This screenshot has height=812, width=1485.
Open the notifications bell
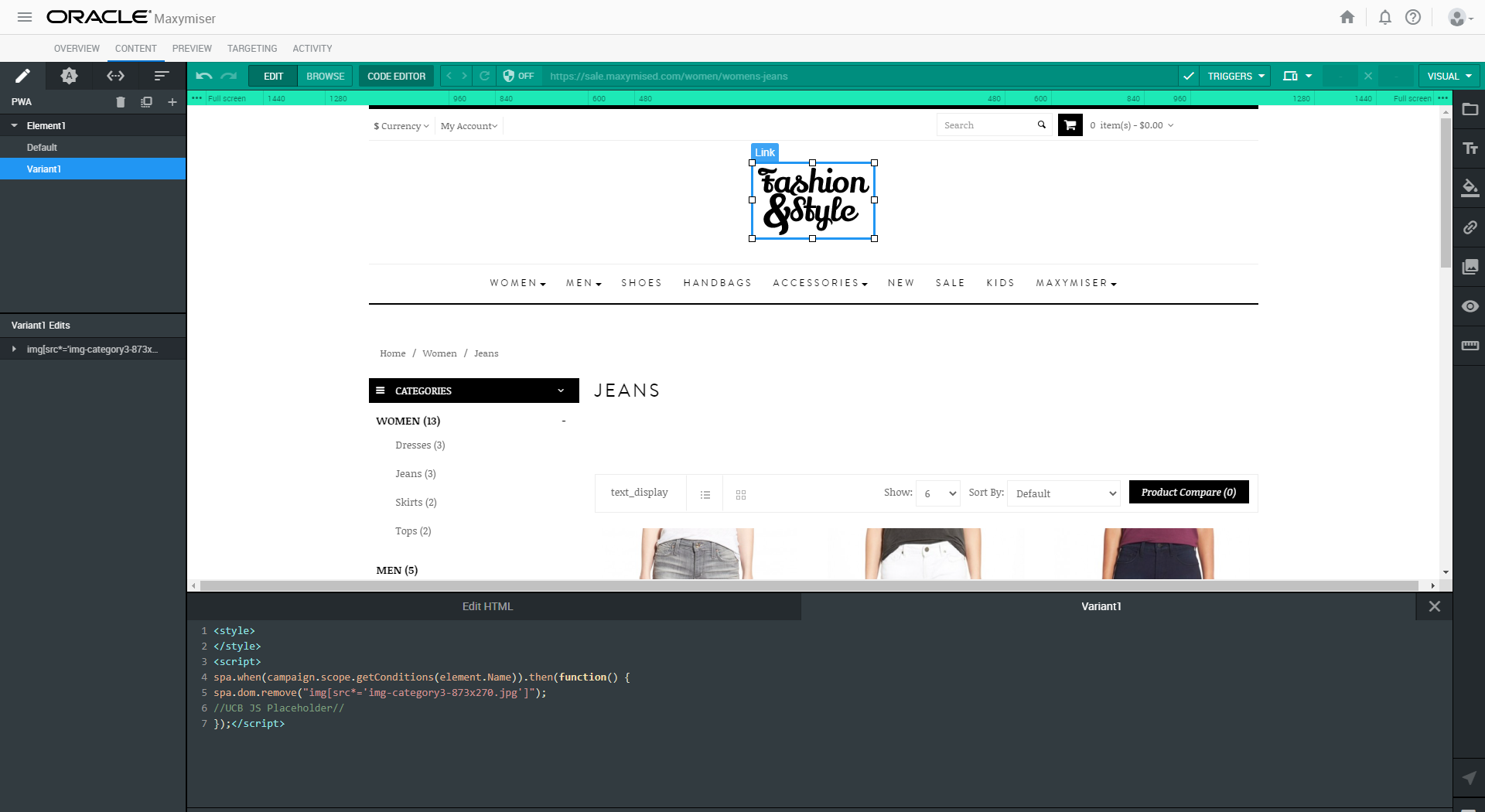pyautogui.click(x=1385, y=17)
